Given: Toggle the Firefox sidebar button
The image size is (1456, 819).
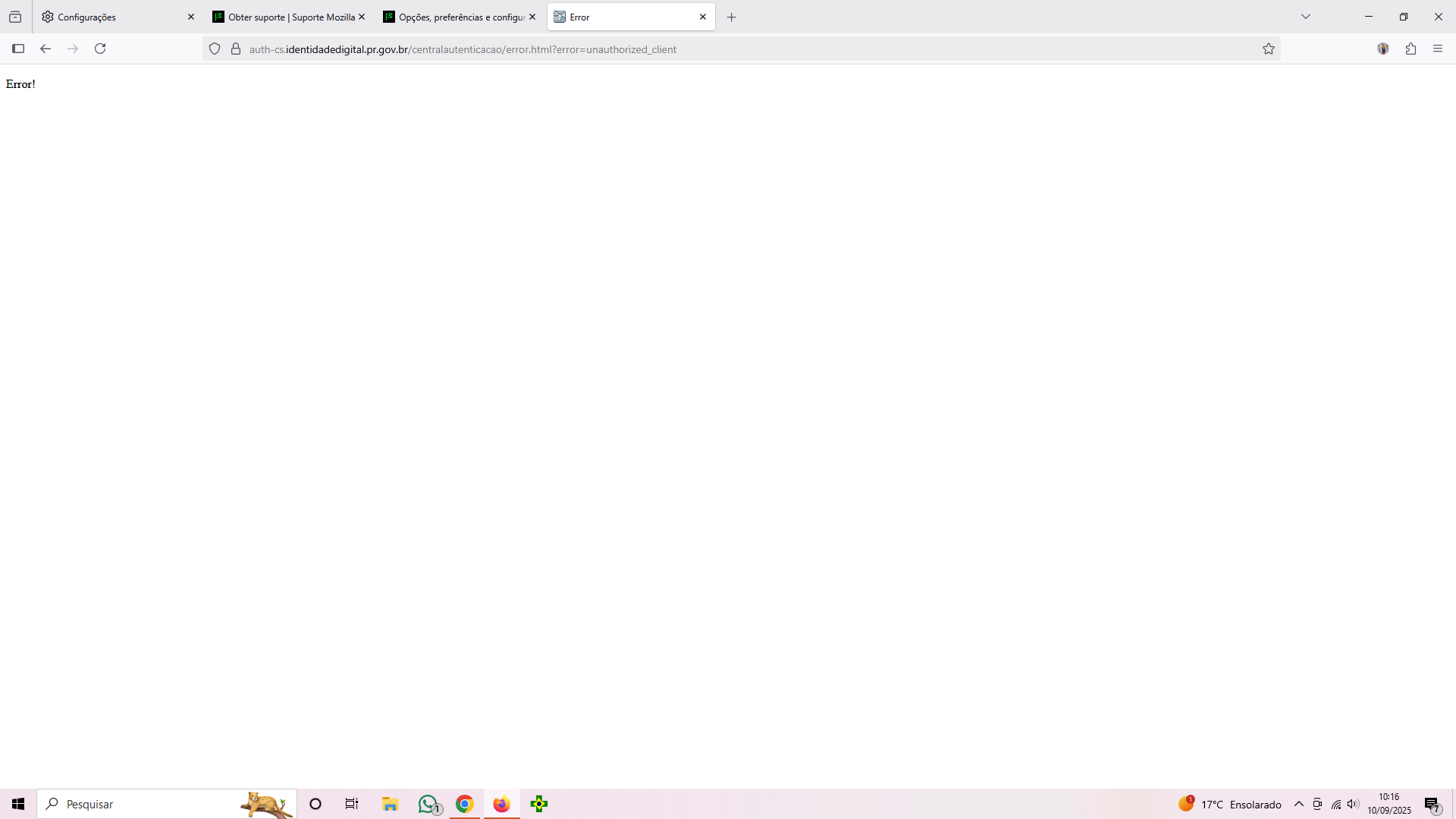Looking at the screenshot, I should pos(18,49).
